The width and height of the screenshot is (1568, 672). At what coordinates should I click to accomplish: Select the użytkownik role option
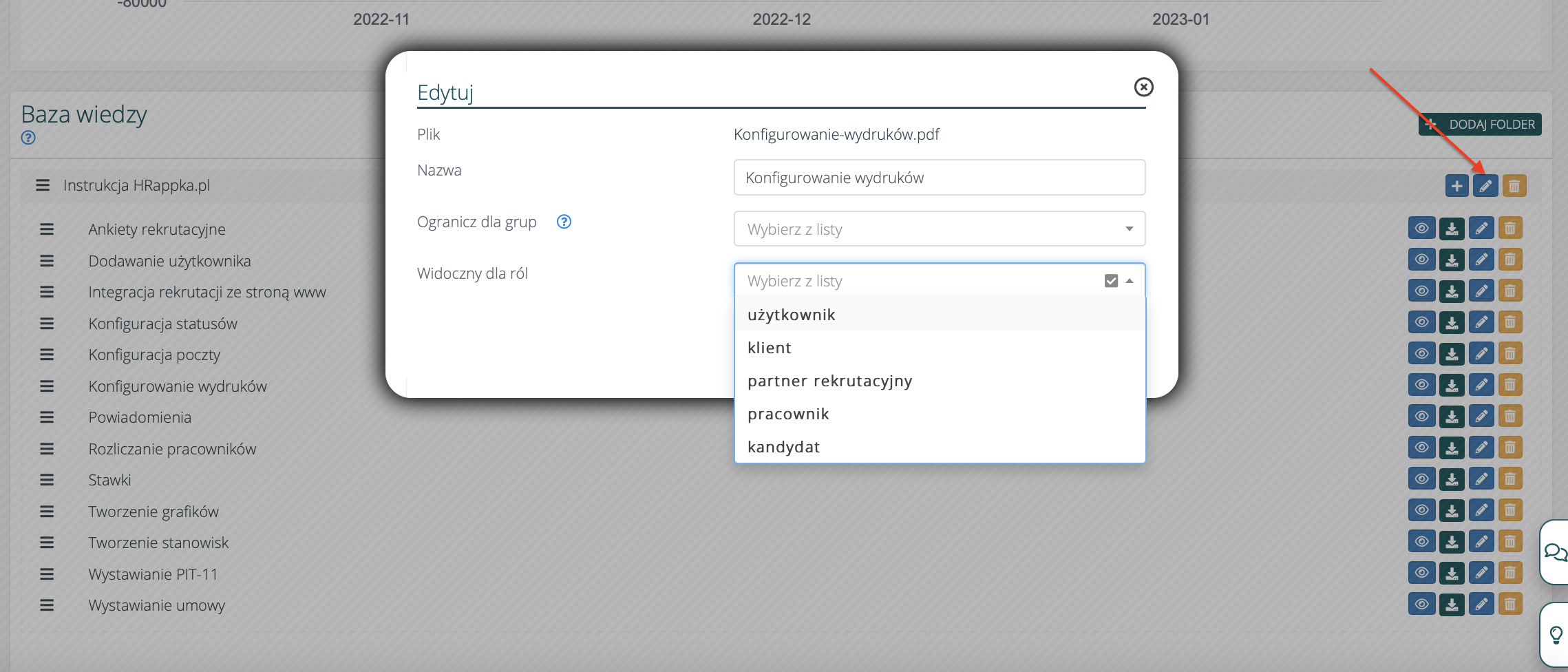click(792, 315)
